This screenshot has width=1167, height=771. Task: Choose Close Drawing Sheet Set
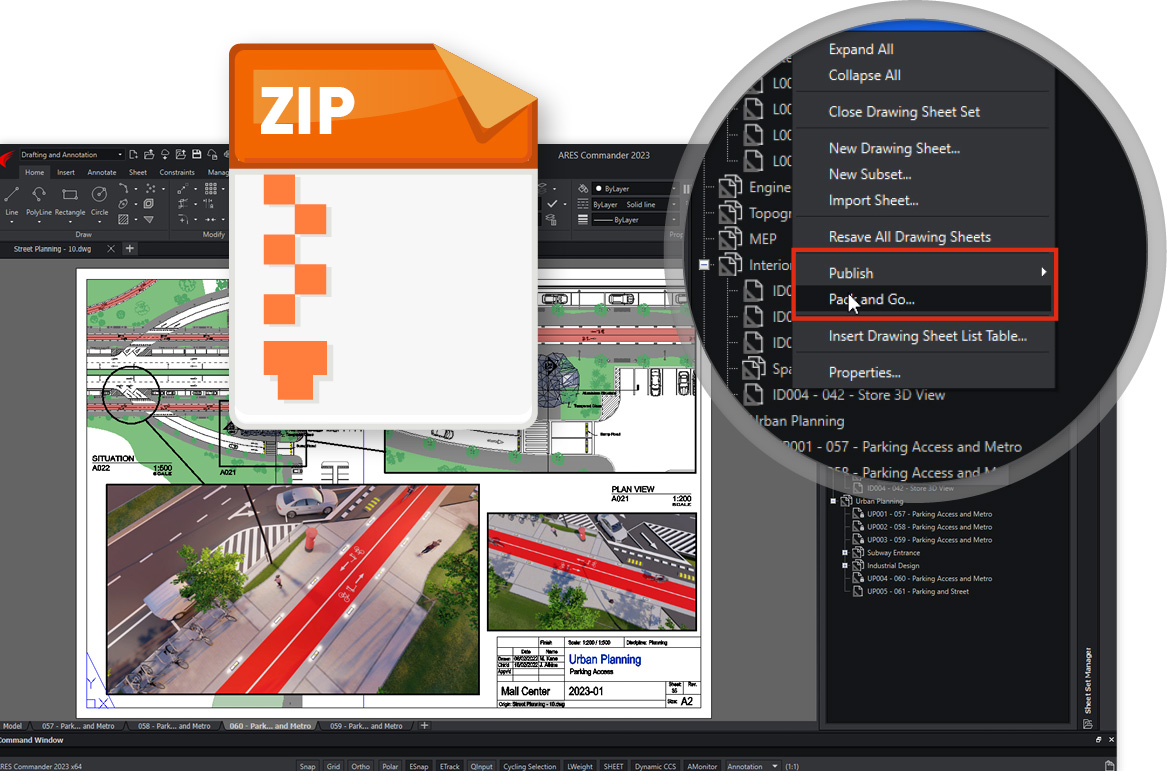904,112
